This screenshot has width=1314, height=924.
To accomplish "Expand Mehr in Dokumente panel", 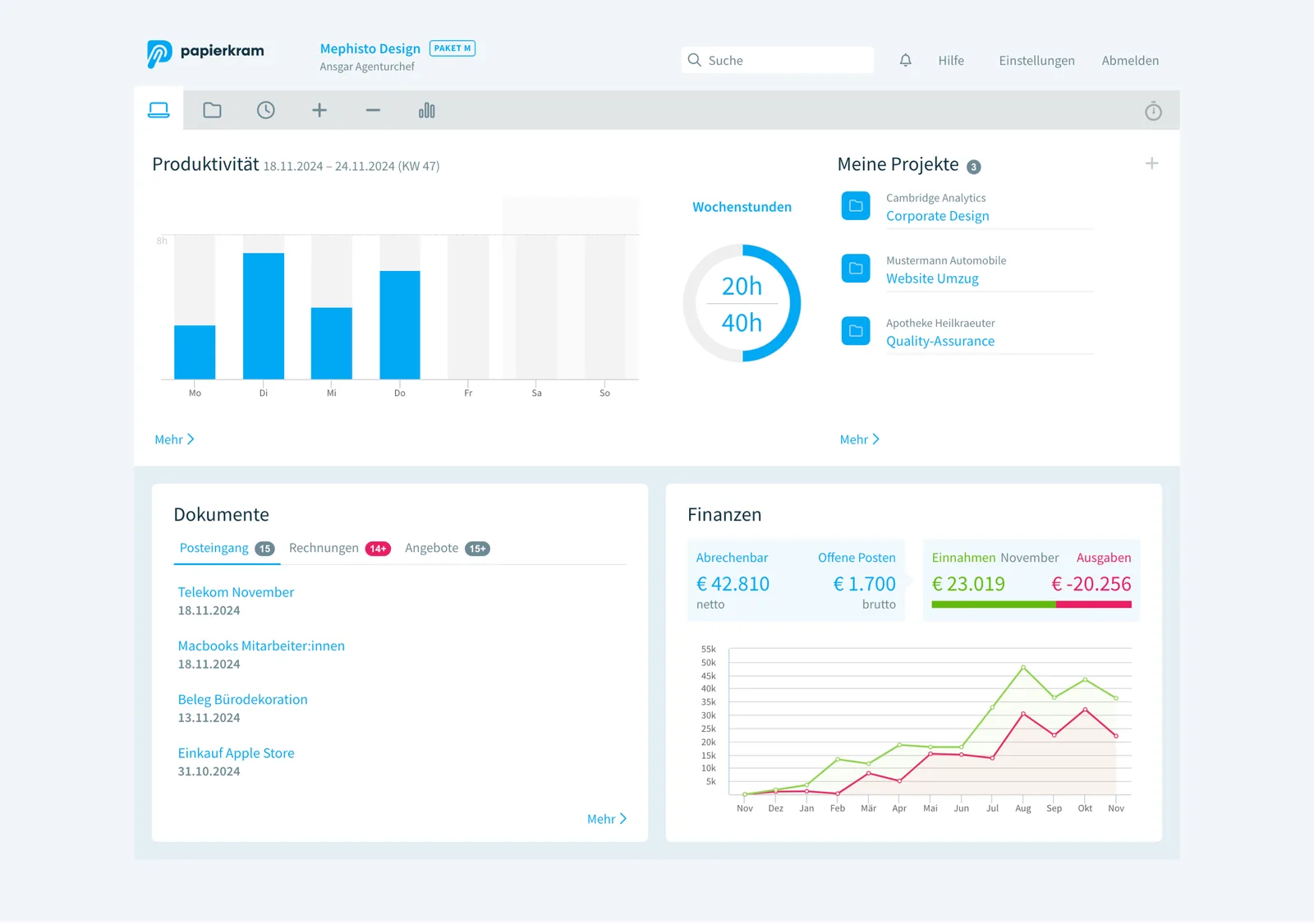I will (607, 819).
